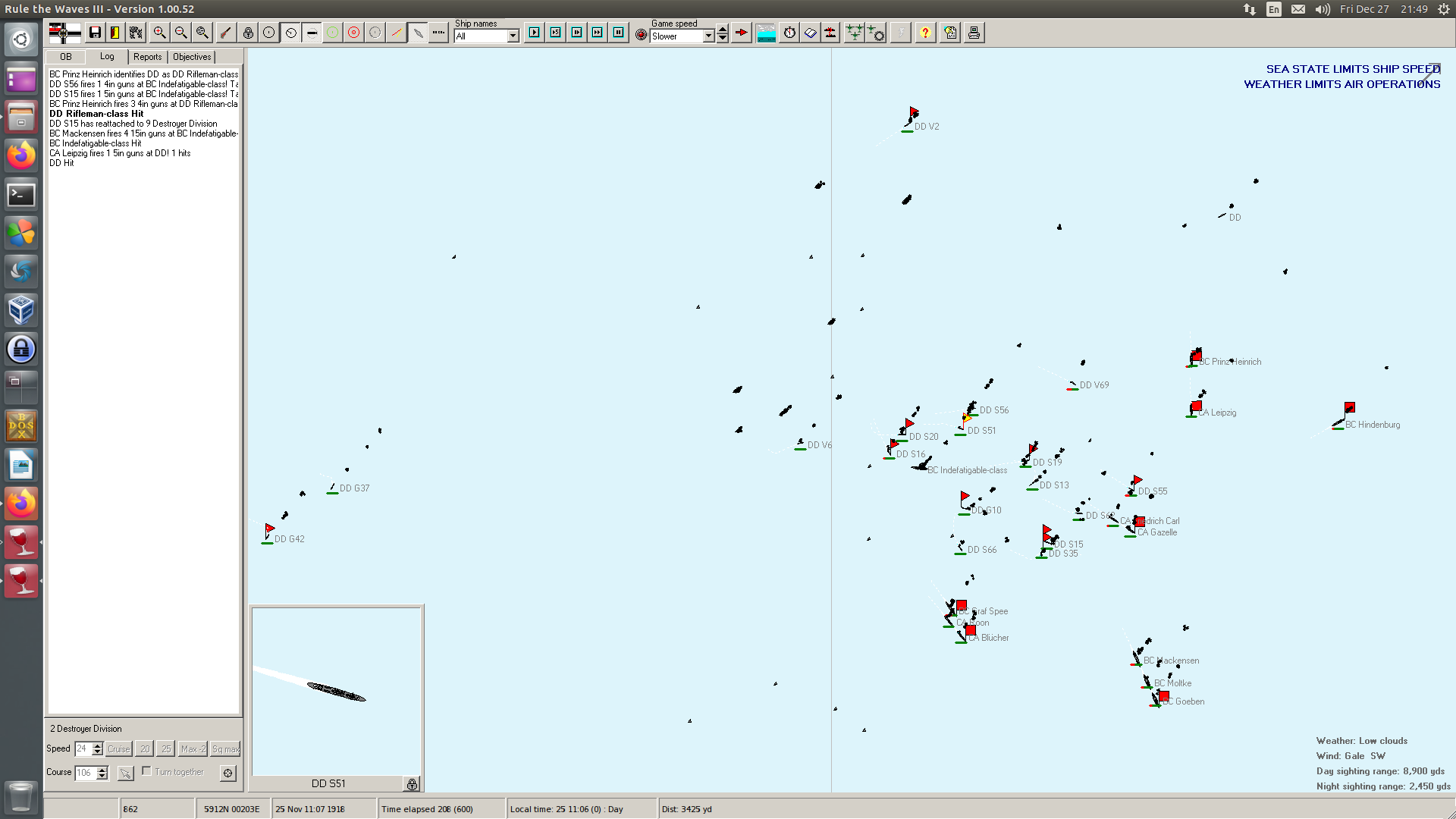The image size is (1456, 819).
Task: Click the pause game button
Action: pos(619,33)
